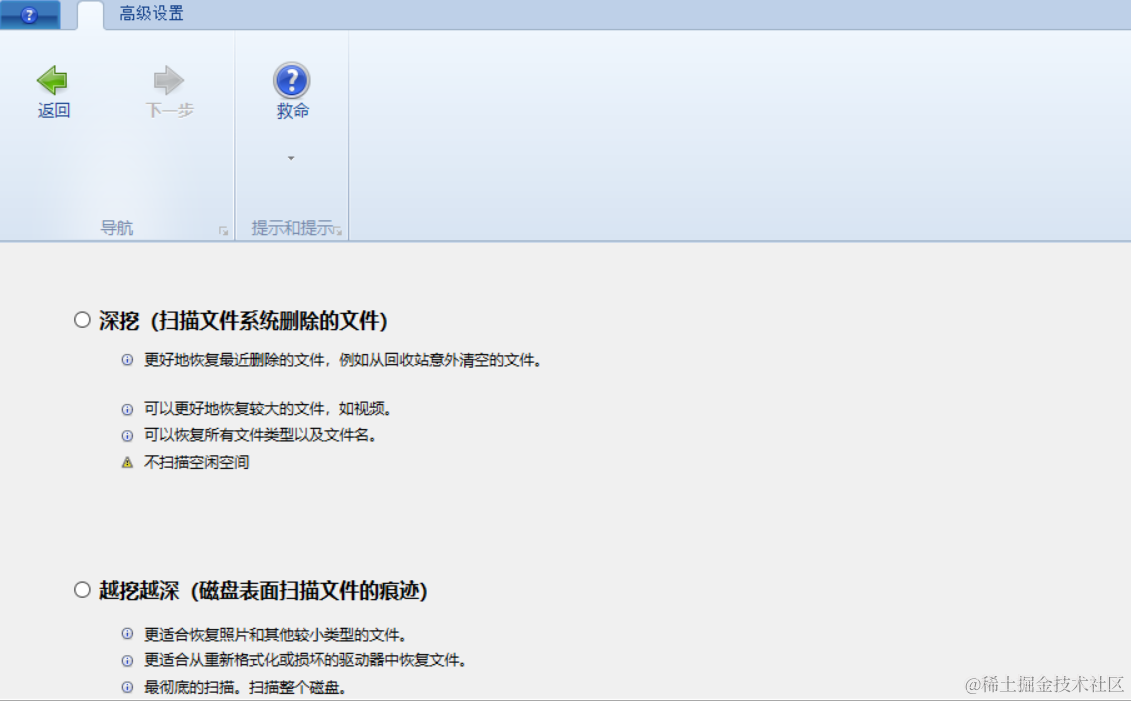
Task: Click info icon beside 最彻底的扫描
Action: tap(127, 687)
